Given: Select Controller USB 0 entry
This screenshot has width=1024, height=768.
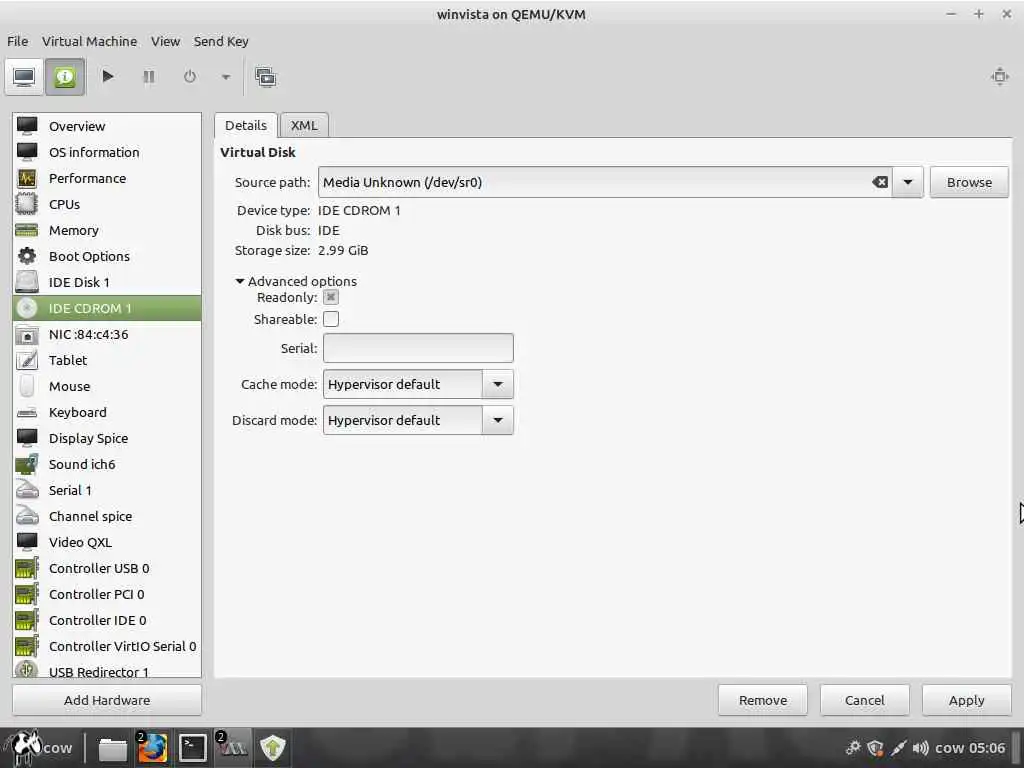Looking at the screenshot, I should pyautogui.click(x=106, y=568).
